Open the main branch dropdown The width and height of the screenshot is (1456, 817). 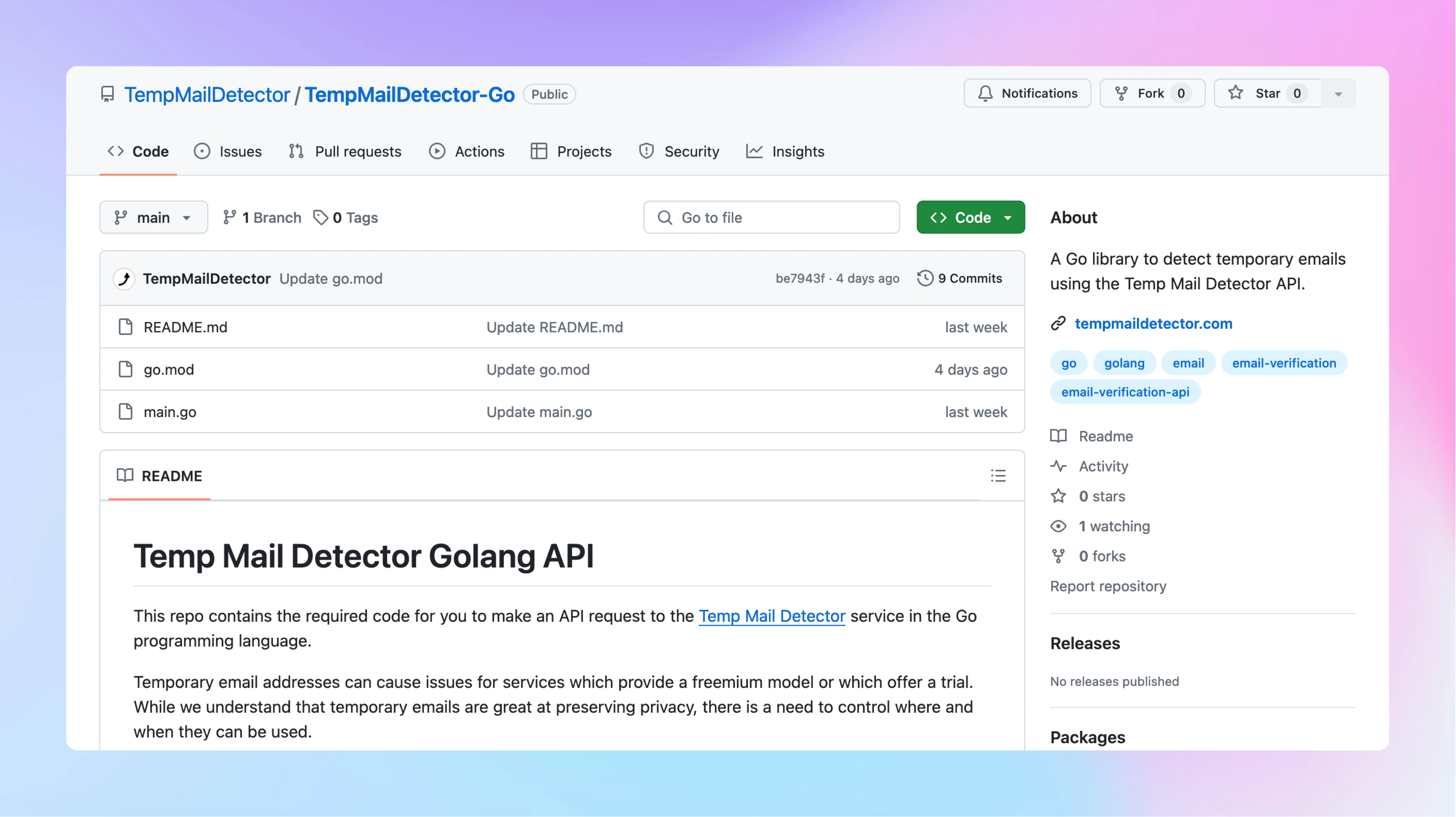[x=153, y=217]
